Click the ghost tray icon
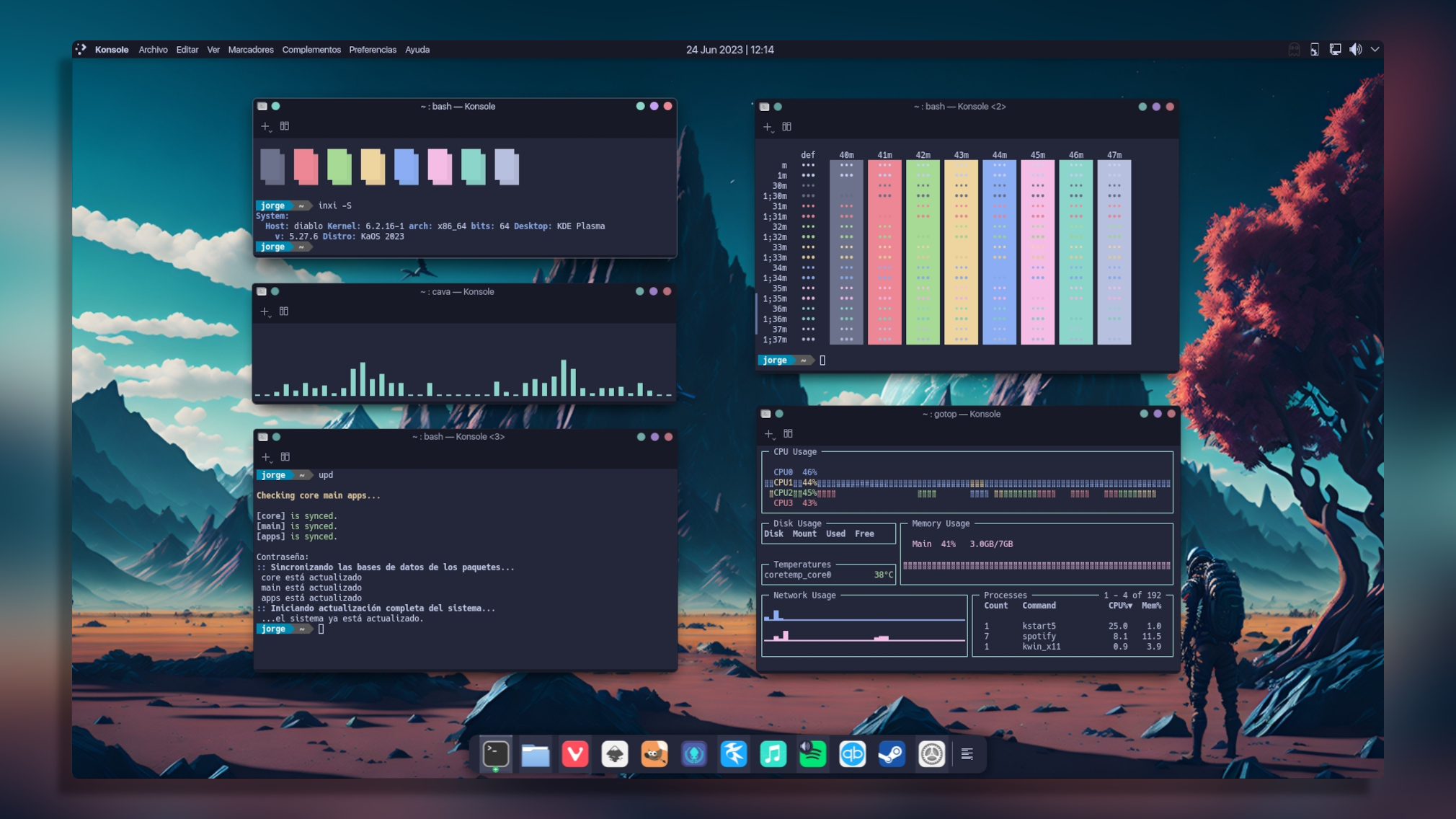The height and width of the screenshot is (819, 1456). (x=1295, y=49)
